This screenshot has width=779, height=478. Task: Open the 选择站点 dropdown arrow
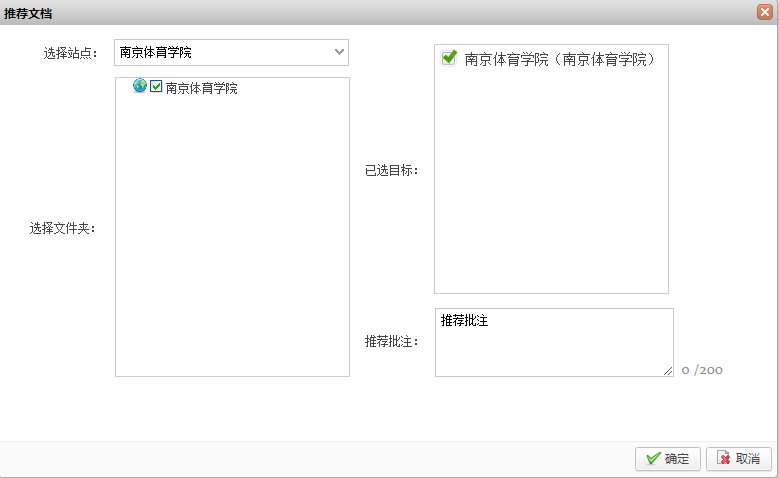tap(339, 52)
